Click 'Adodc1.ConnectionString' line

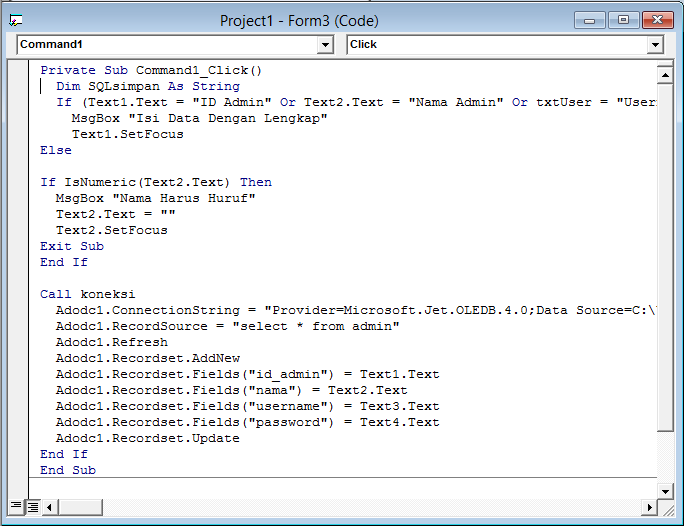356,310
